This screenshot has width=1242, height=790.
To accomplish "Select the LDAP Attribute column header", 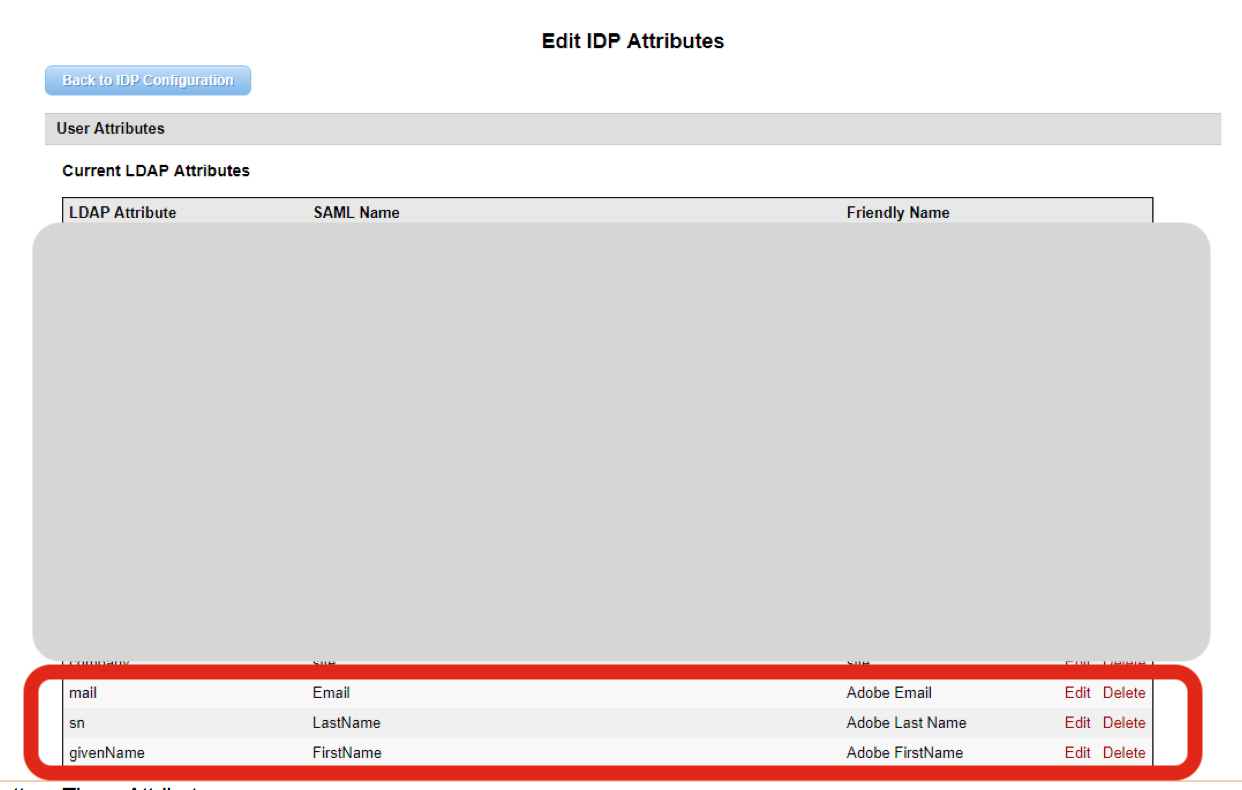I will tap(122, 212).
